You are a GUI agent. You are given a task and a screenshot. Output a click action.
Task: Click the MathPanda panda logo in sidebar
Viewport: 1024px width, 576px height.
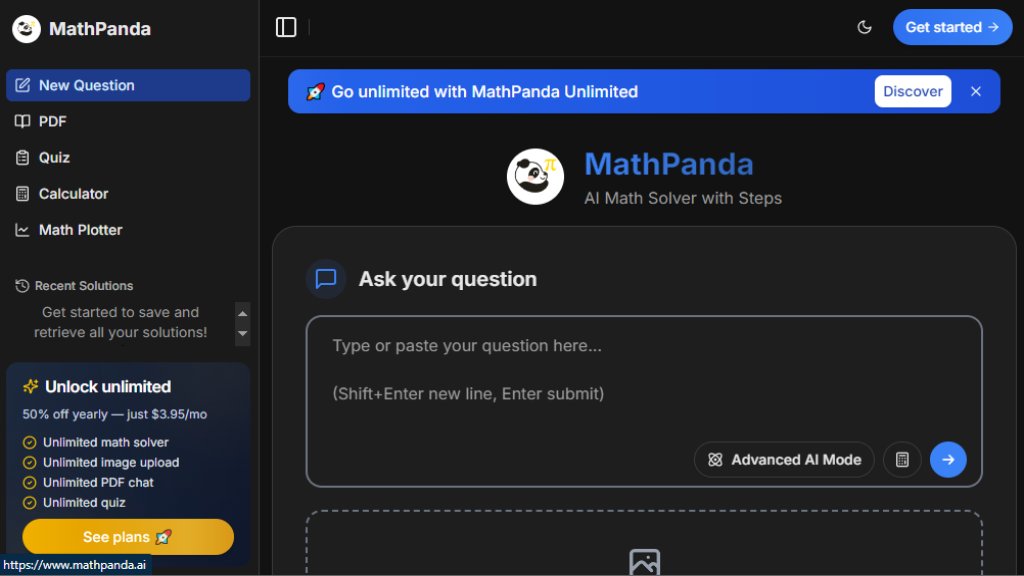click(26, 29)
